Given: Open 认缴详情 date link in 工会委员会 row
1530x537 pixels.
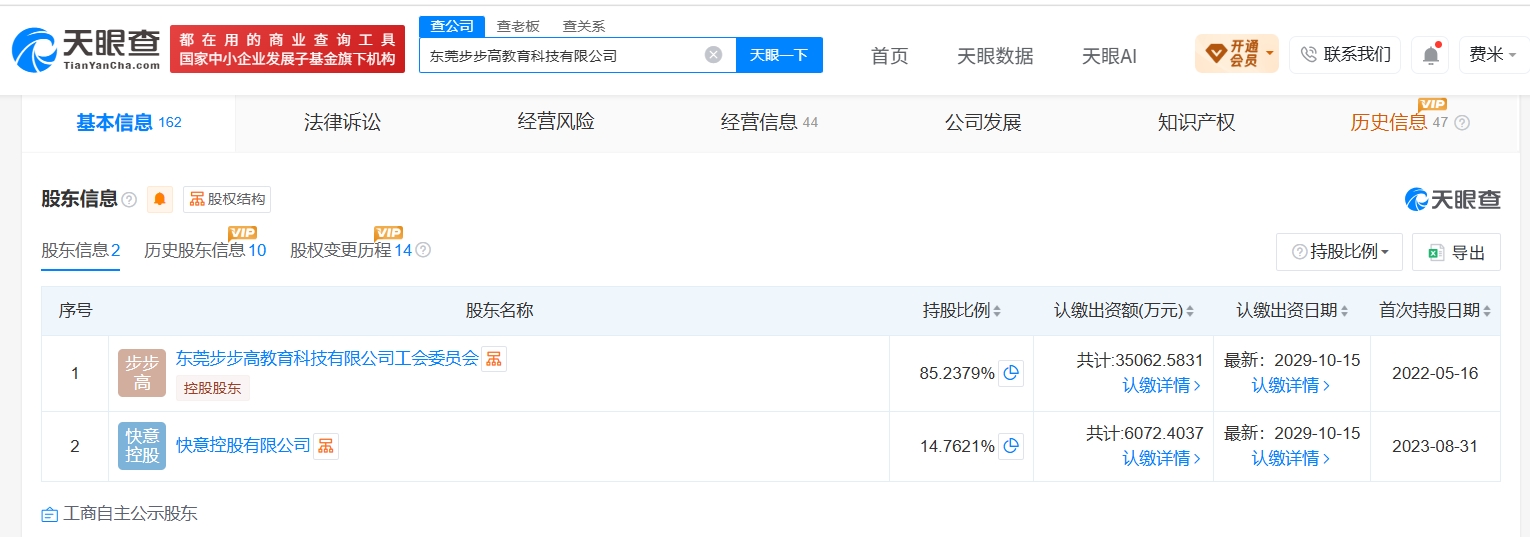Looking at the screenshot, I should coord(1291,385).
